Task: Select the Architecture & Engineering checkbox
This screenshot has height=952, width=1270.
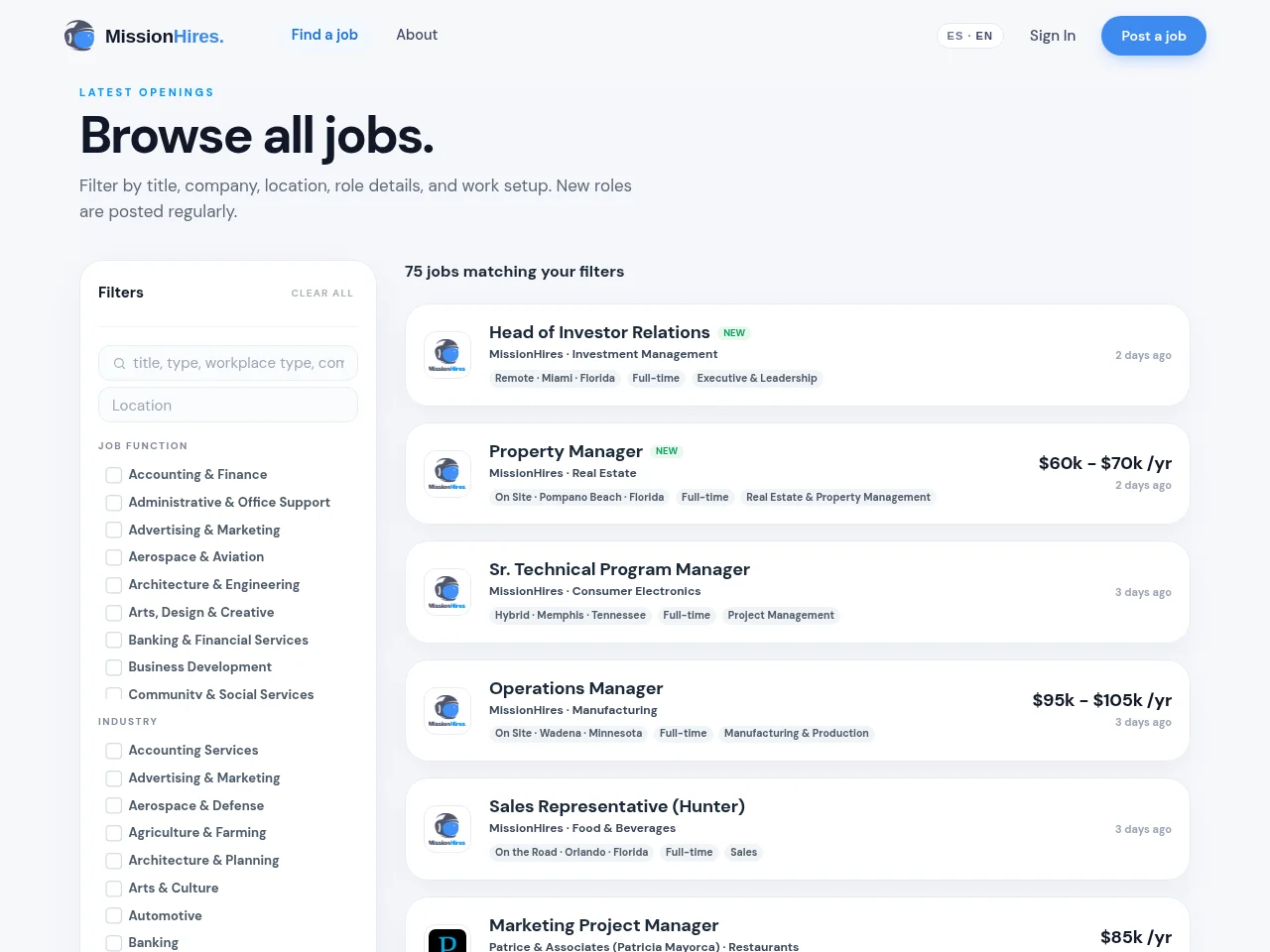Action: pos(114,585)
